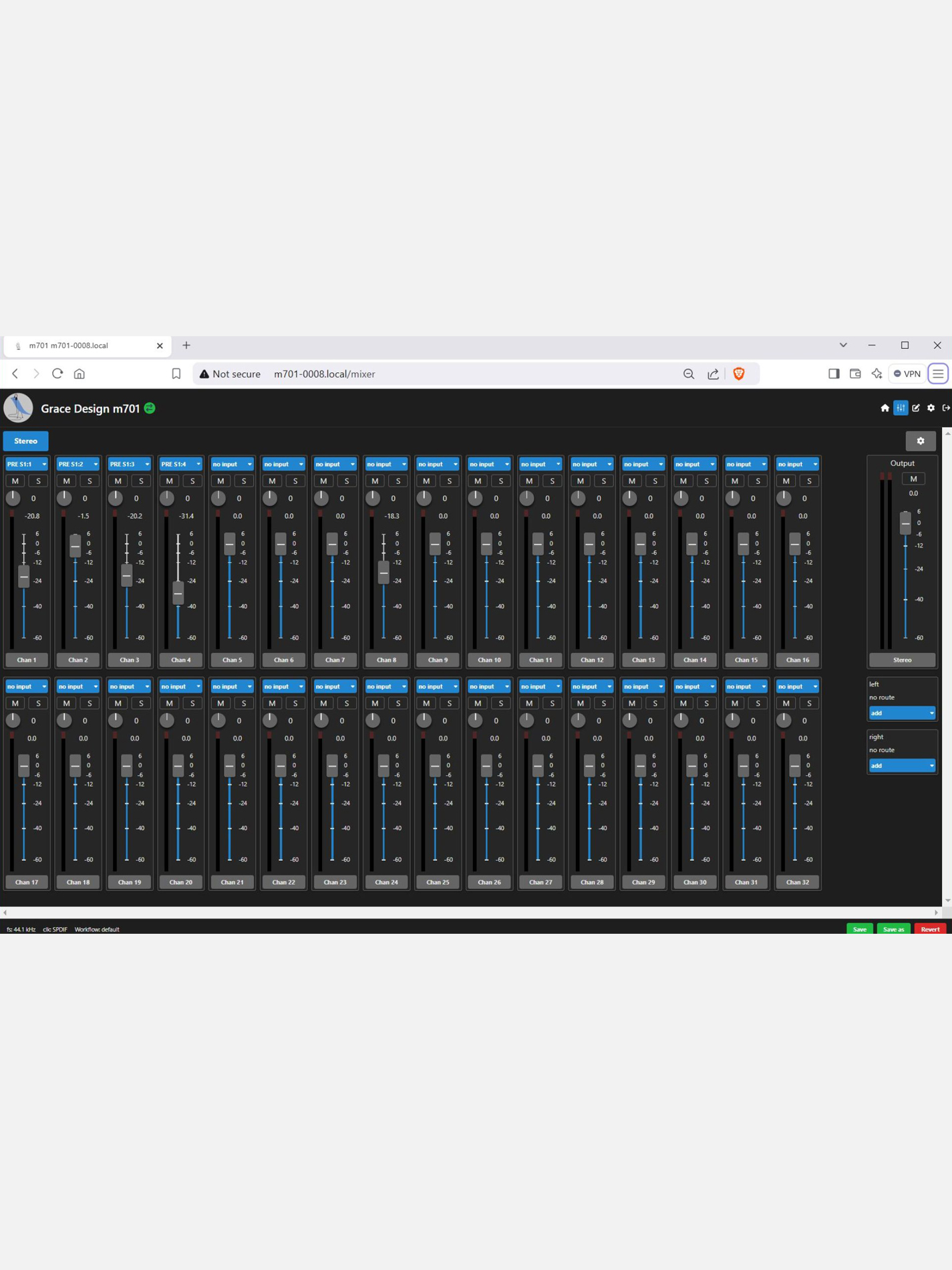The image size is (952, 1270).
Task: Mute Chan 24 with its M button
Action: pyautogui.click(x=375, y=703)
